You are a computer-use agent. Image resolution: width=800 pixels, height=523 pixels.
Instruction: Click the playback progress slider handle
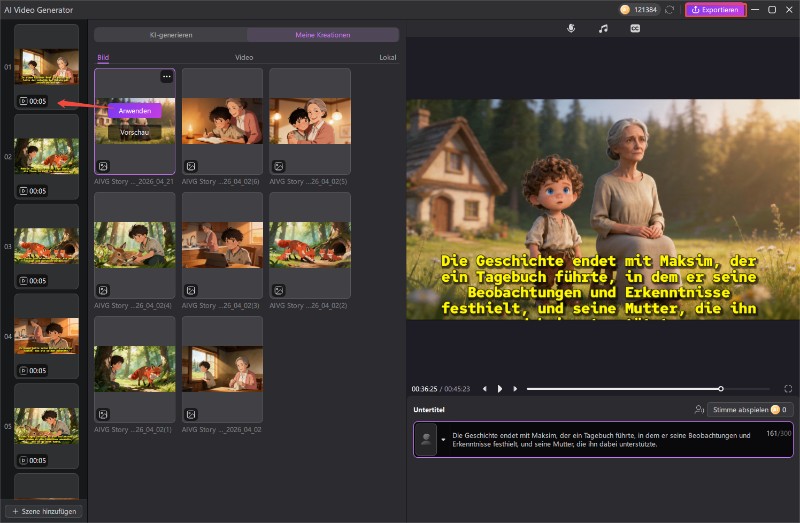[721, 388]
